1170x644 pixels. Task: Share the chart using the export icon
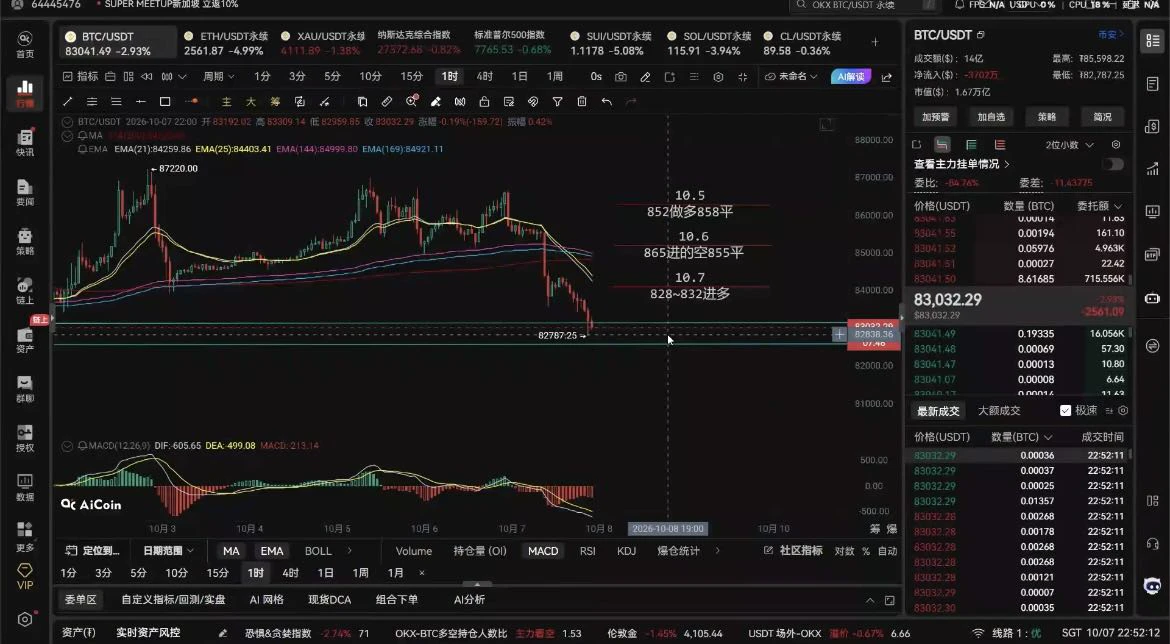coord(886,77)
